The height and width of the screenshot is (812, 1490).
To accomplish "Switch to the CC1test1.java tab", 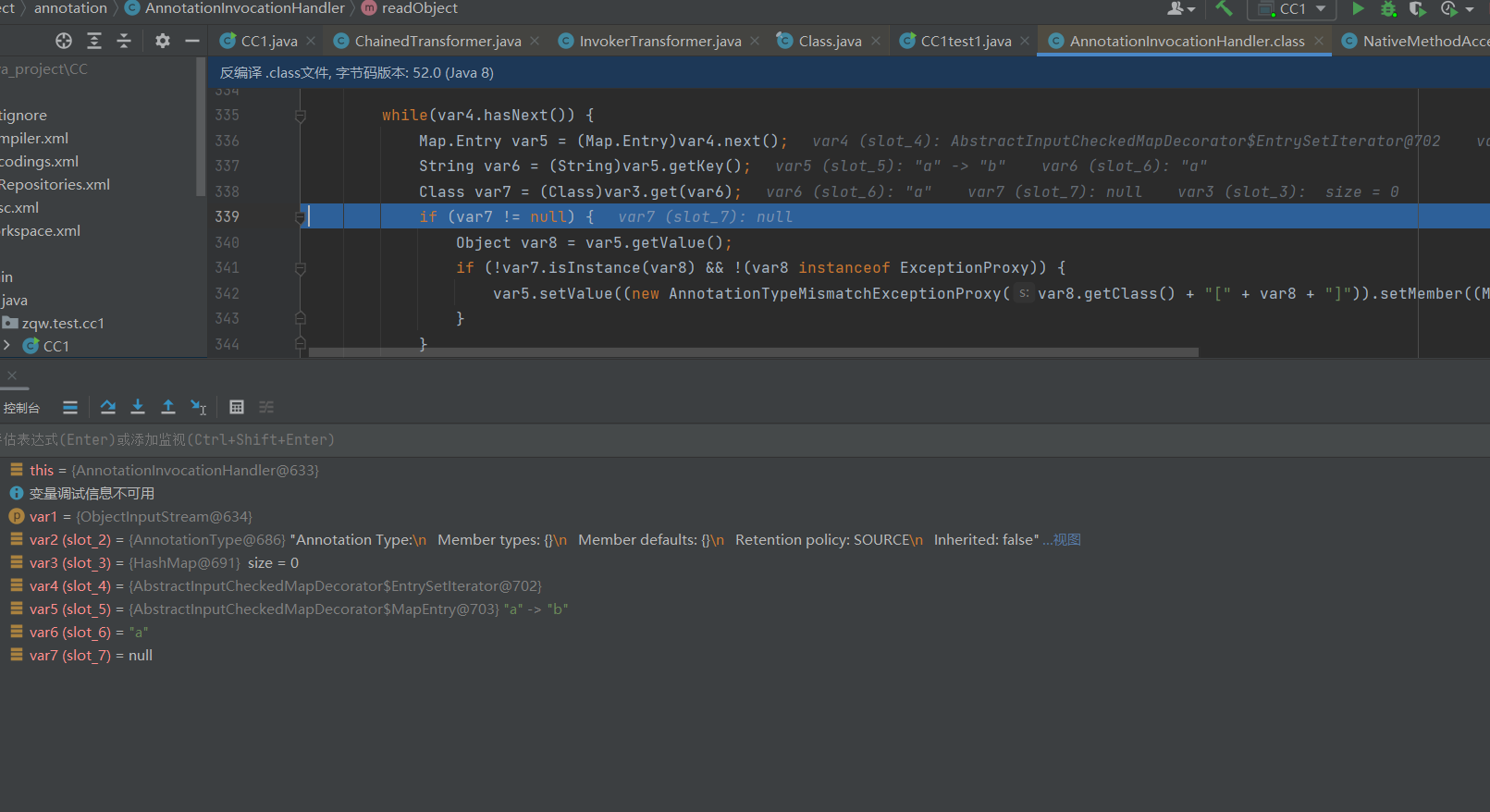I will click(965, 42).
